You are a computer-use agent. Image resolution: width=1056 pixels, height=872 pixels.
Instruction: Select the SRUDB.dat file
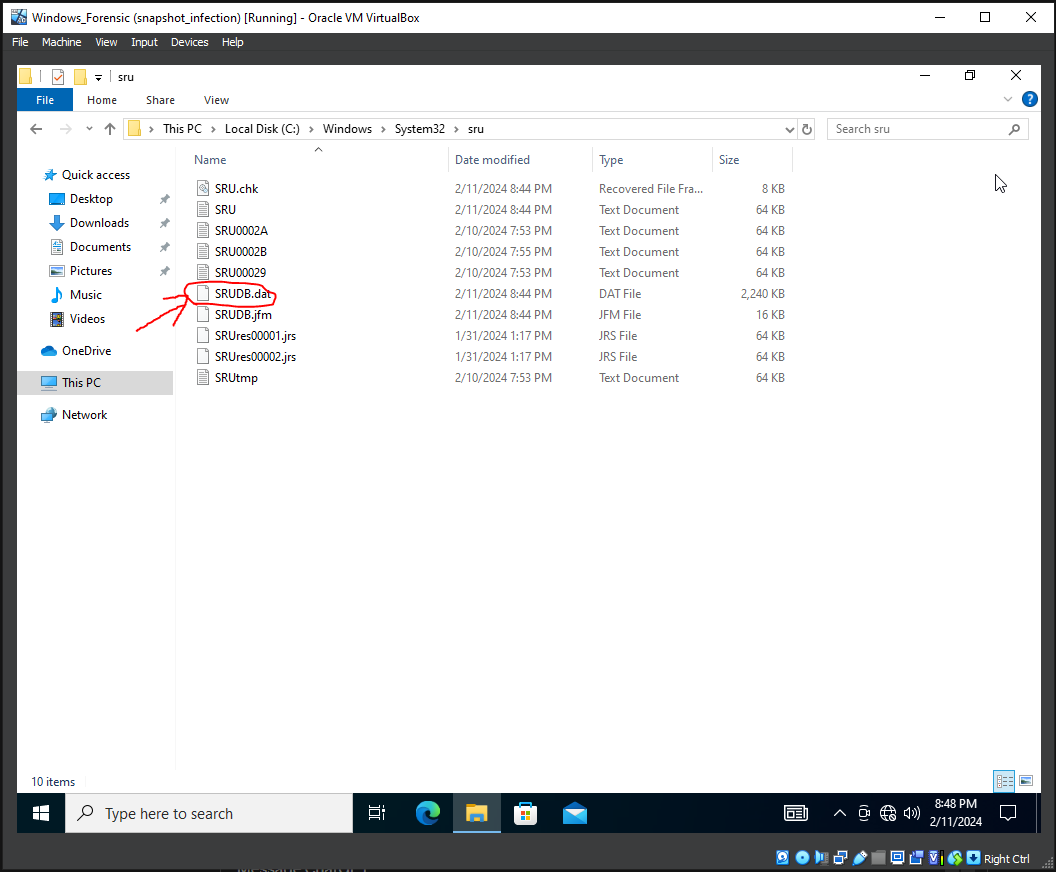click(242, 294)
